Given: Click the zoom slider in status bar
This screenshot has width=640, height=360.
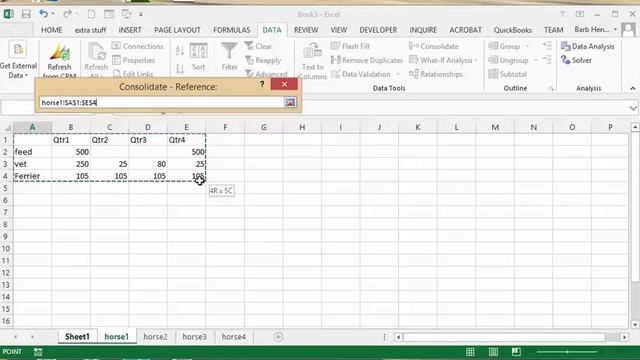Looking at the screenshot, I should coord(567,351).
